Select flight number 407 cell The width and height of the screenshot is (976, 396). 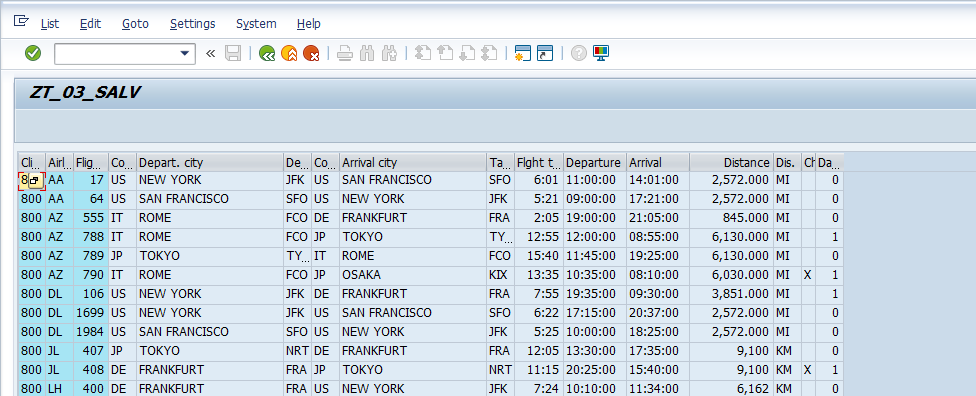click(91, 351)
